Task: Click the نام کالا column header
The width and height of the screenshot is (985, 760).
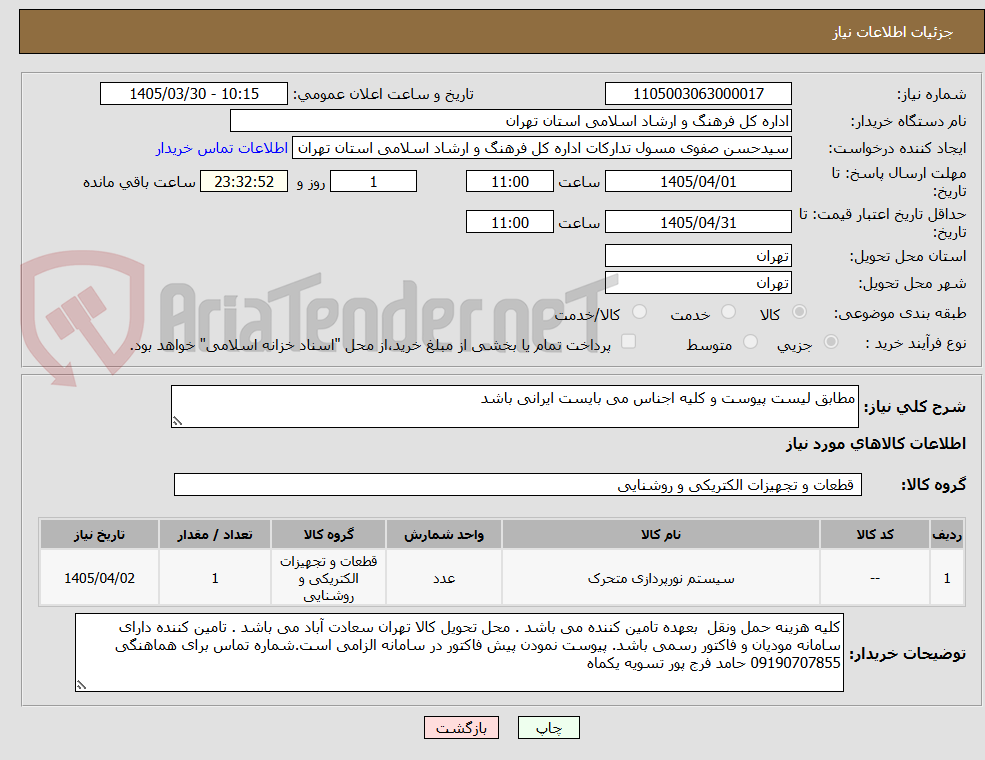Action: coord(661,535)
